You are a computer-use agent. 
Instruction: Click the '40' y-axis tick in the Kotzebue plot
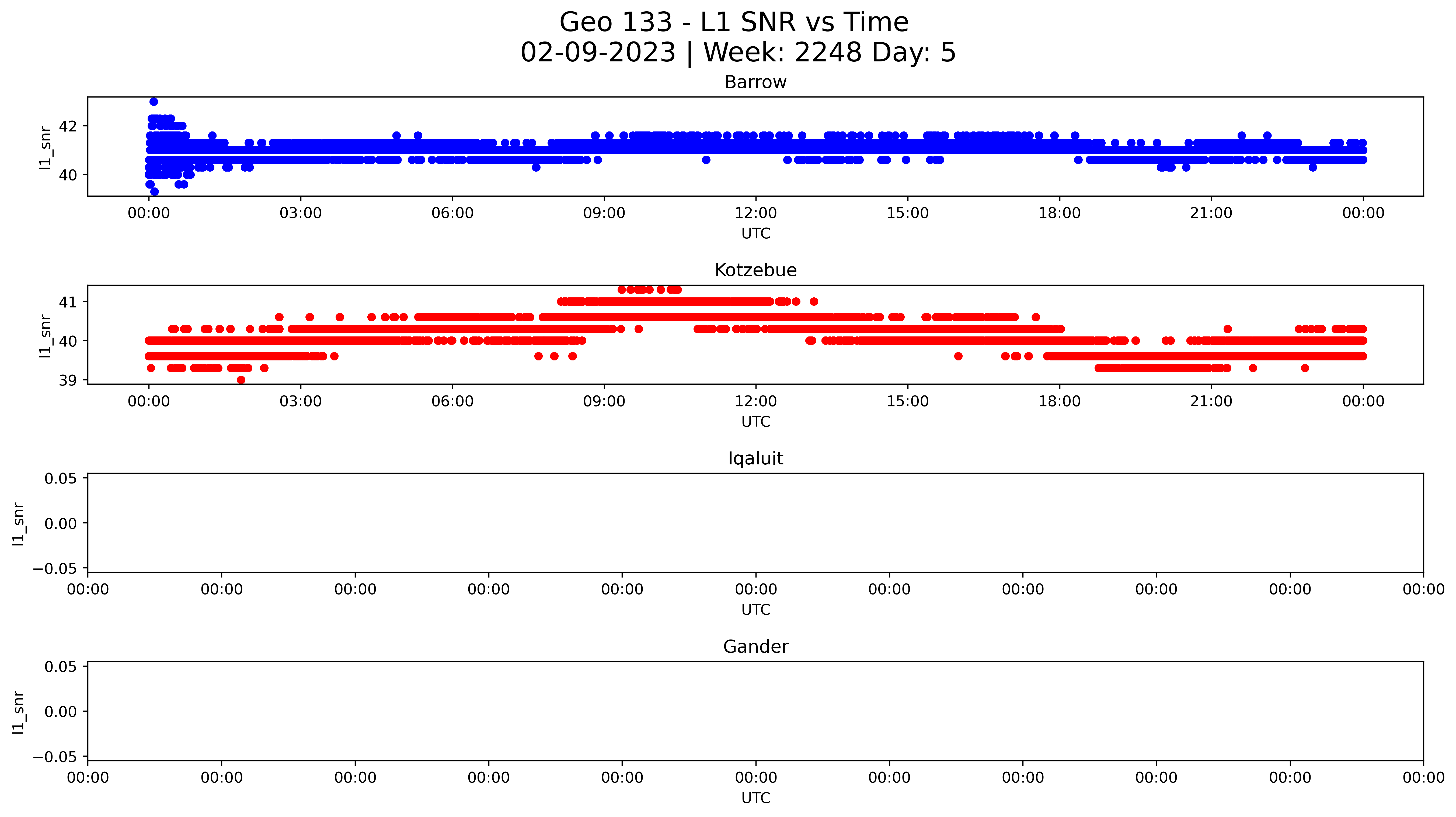[68, 341]
